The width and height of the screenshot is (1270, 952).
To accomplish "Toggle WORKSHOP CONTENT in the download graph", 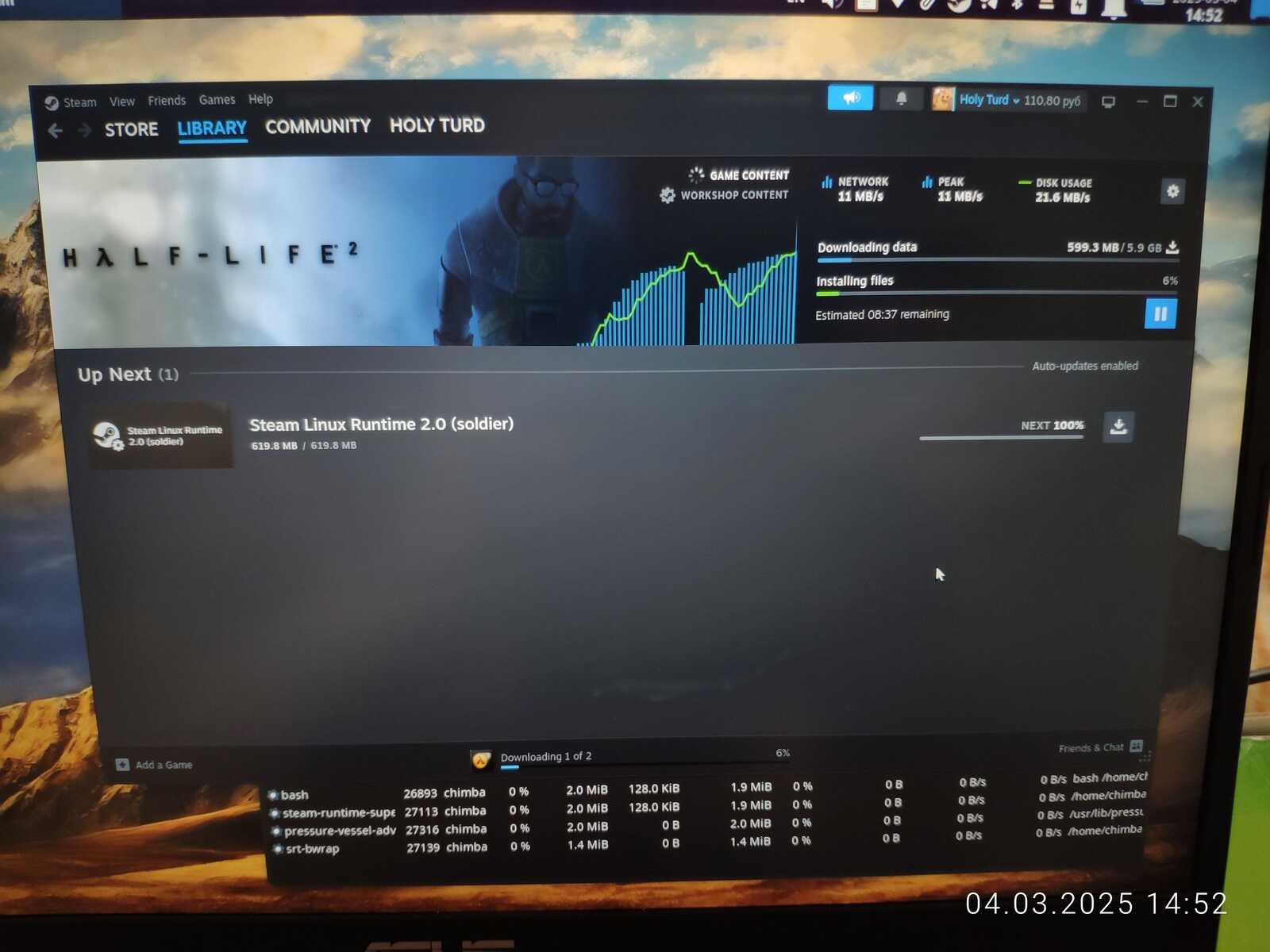I will point(724,195).
